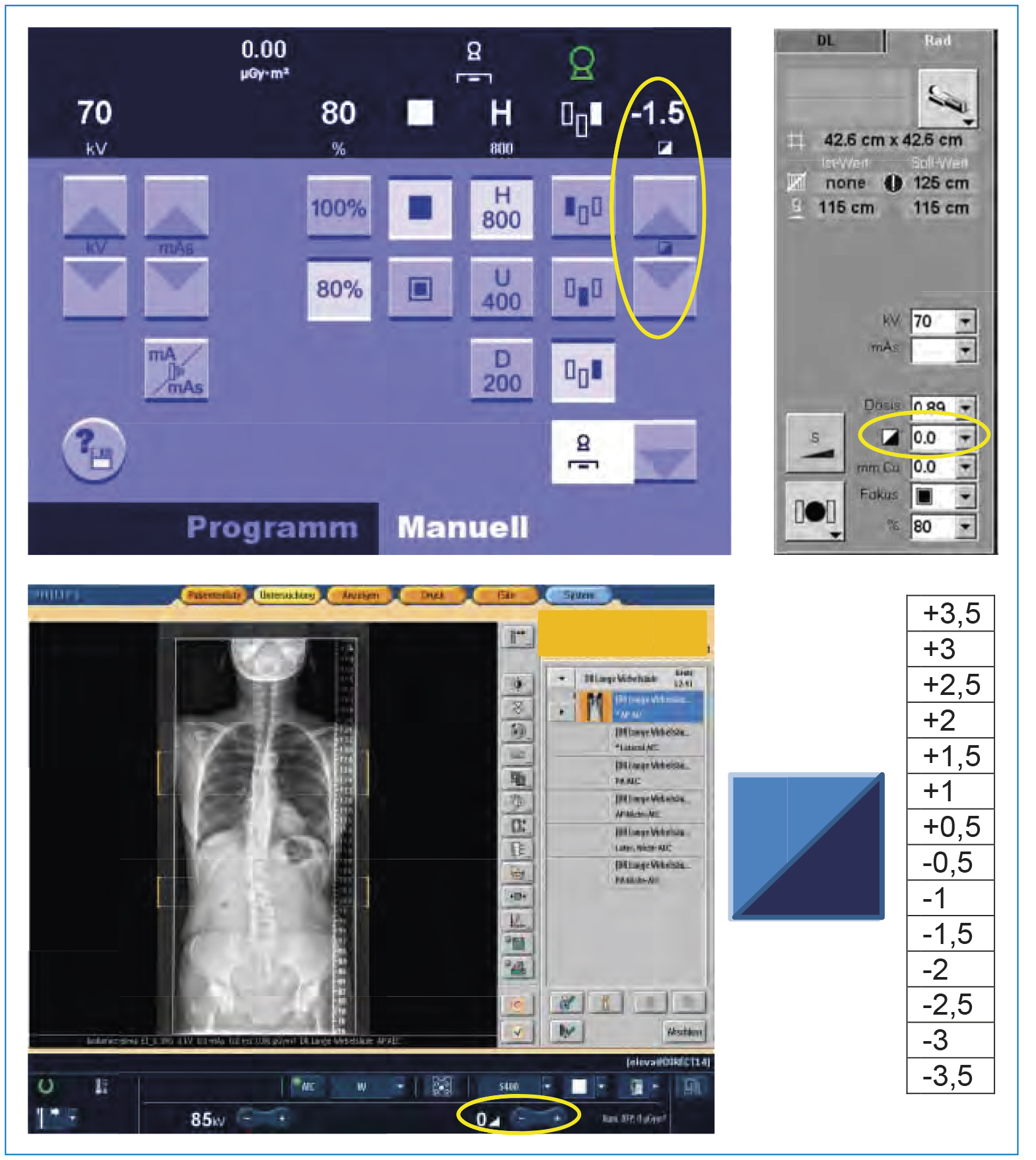Click the Untersuchung button
Screen dimensions: 1036x1160
[287, 595]
